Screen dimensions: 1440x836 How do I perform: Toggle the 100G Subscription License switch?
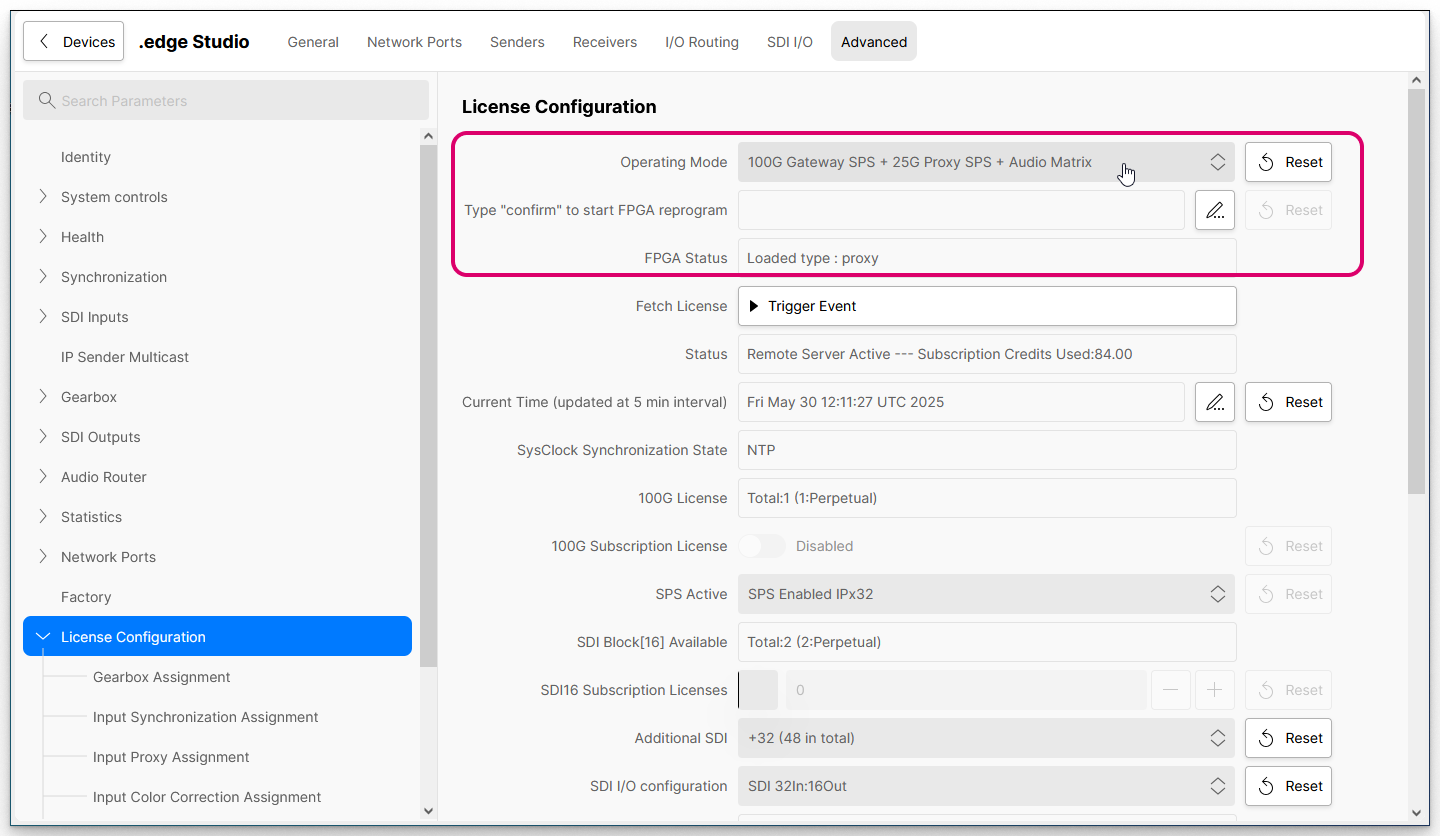pyautogui.click(x=762, y=546)
